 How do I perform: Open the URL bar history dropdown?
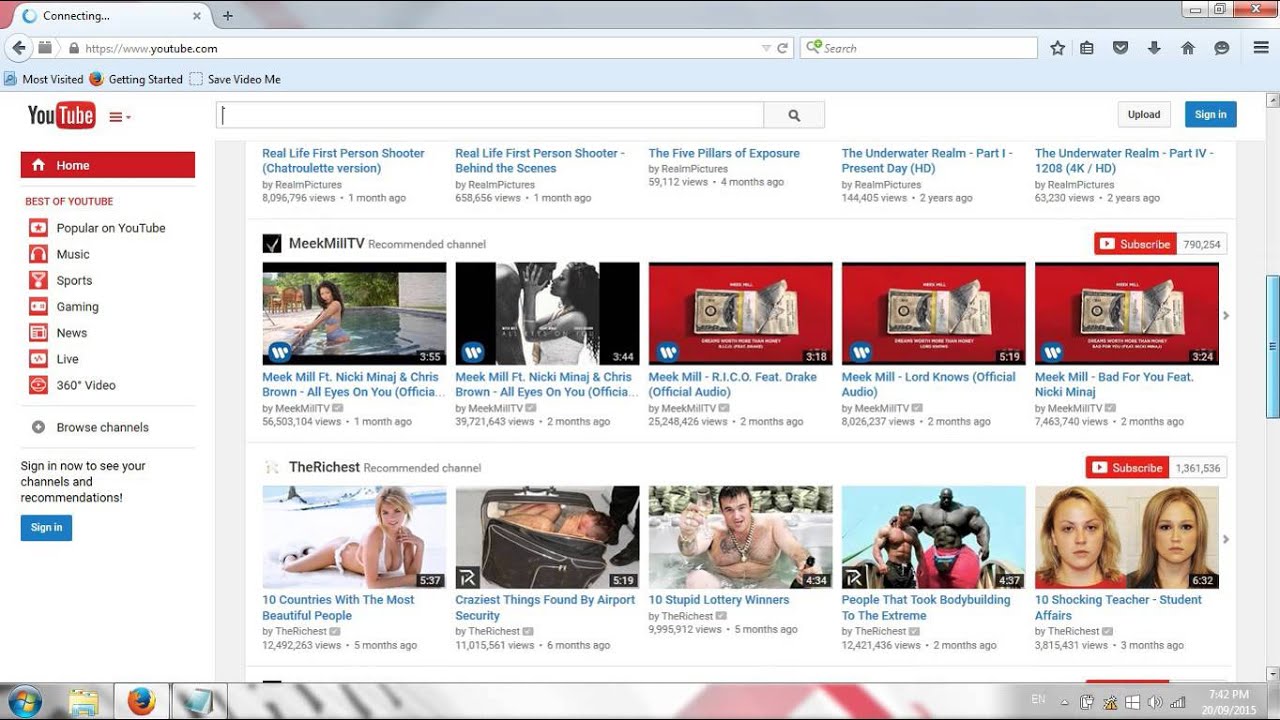click(766, 48)
